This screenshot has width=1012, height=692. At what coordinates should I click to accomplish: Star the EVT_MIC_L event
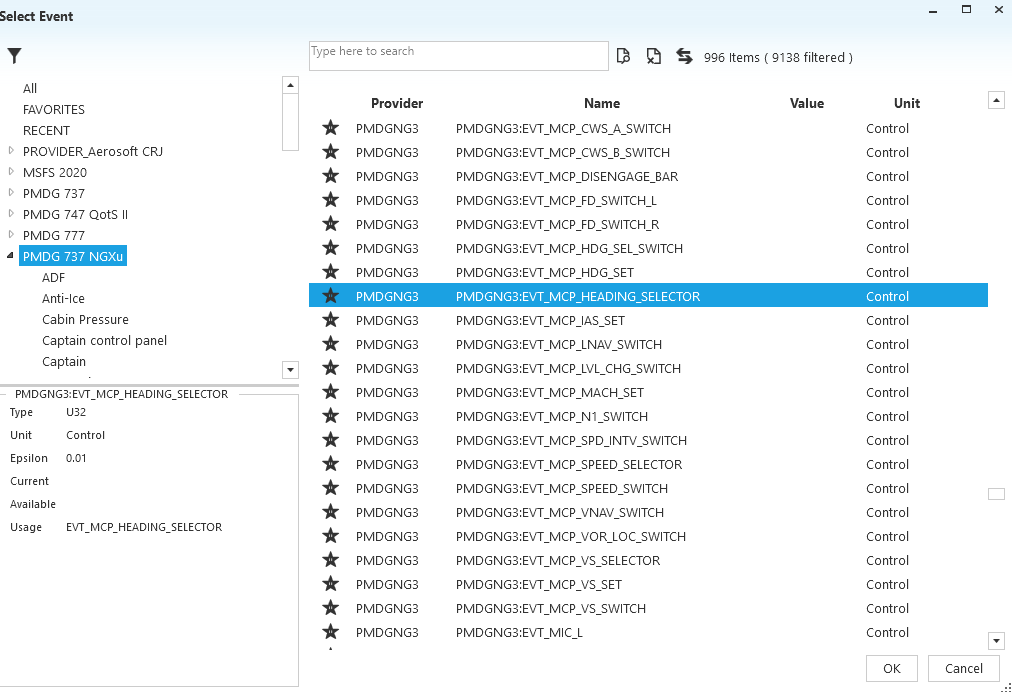(331, 632)
